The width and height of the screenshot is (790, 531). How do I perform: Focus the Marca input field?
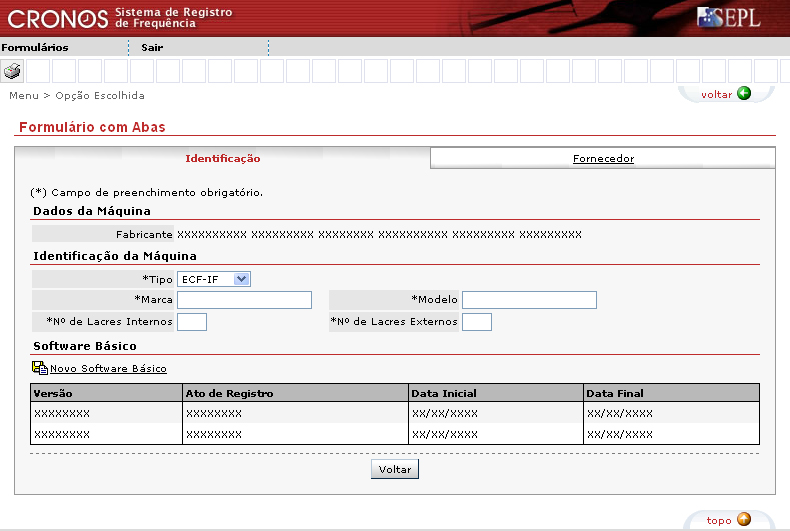pyautogui.click(x=244, y=300)
